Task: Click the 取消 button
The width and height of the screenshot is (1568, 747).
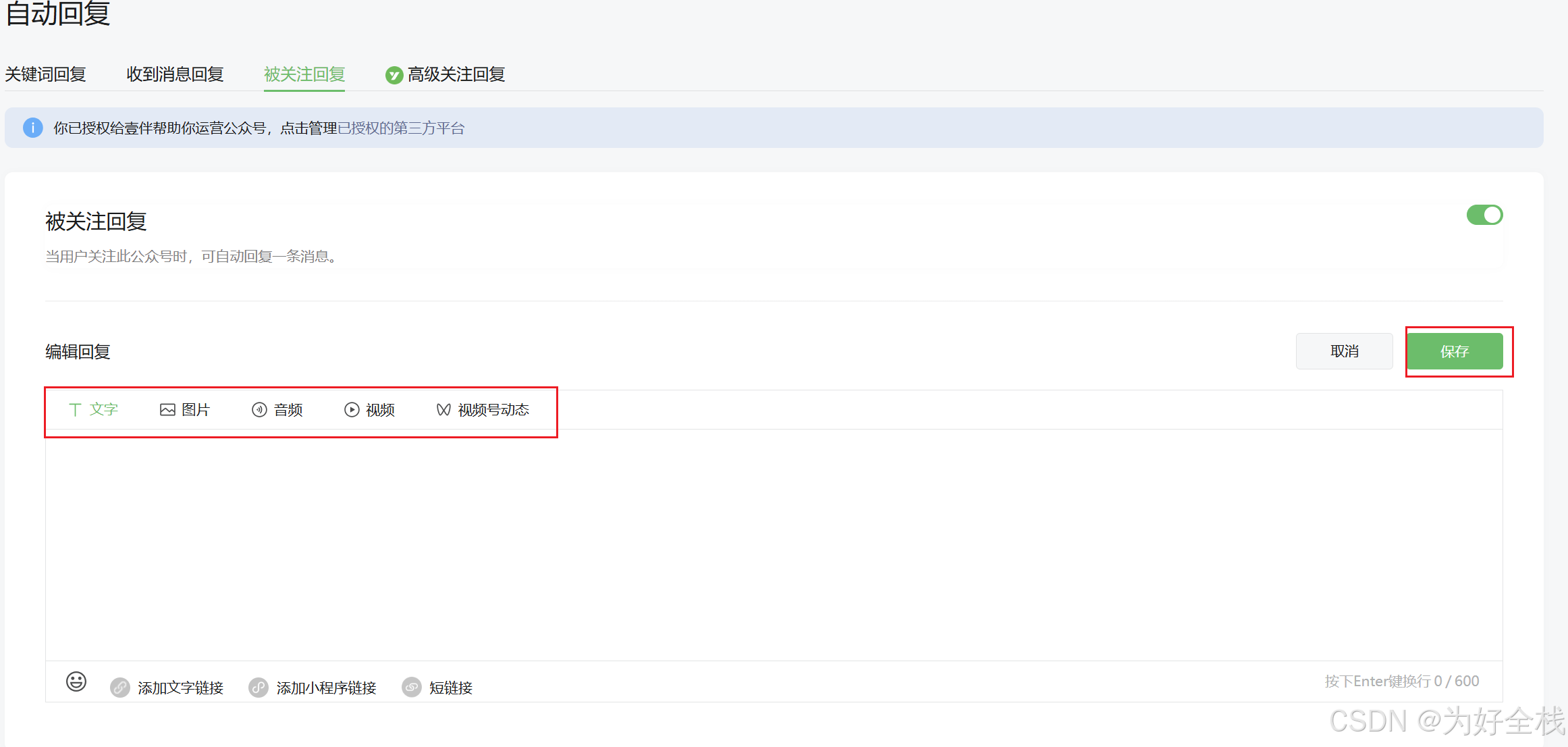Action: (x=1344, y=351)
